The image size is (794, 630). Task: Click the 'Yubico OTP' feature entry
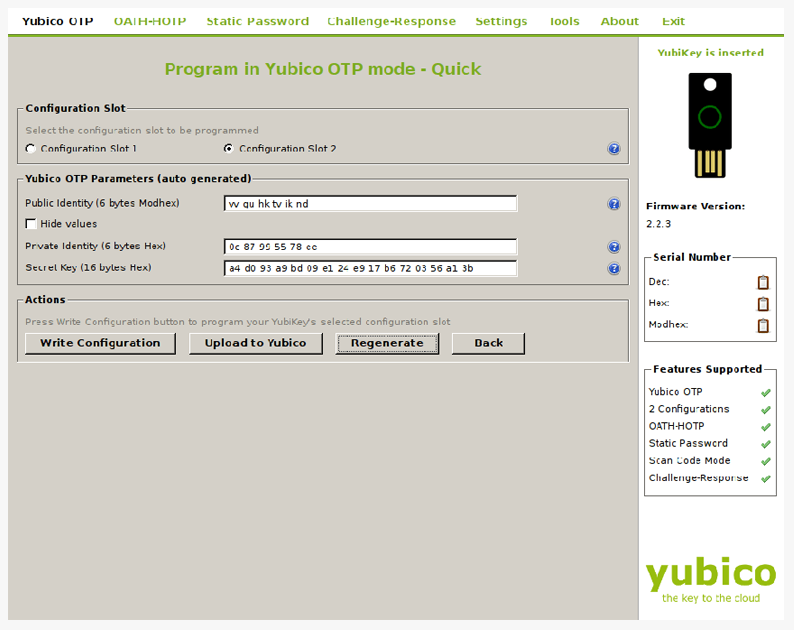click(x=676, y=392)
